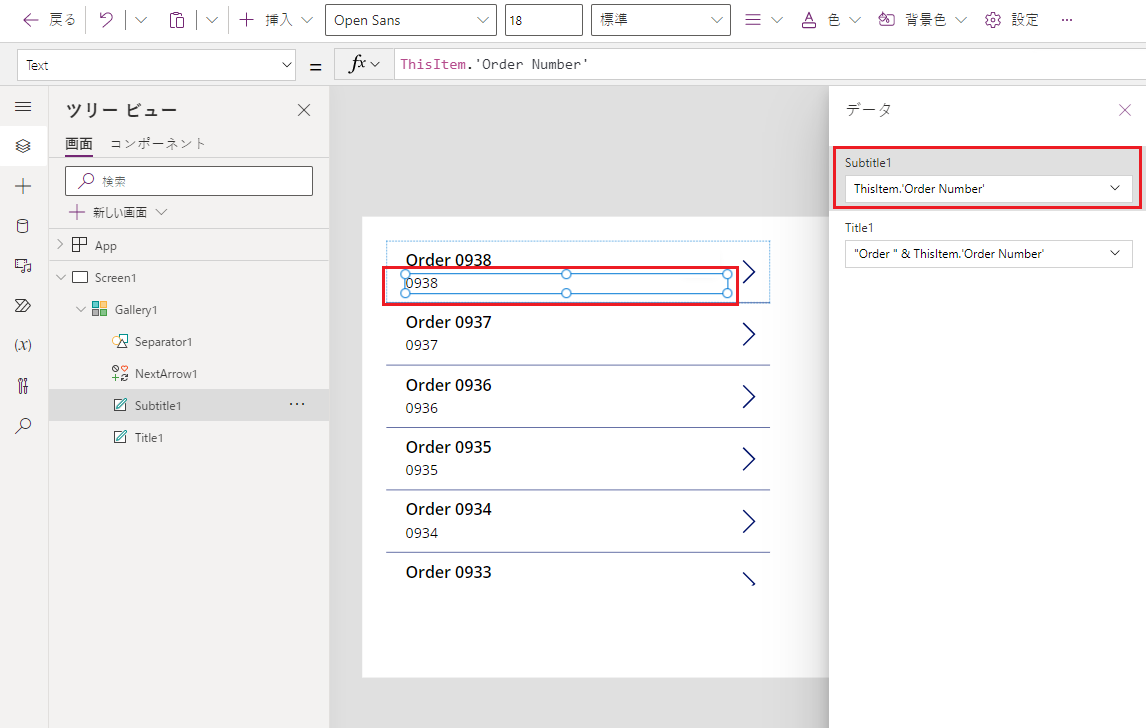Click the paste clipboard icon
The height and width of the screenshot is (728, 1146).
tap(177, 20)
